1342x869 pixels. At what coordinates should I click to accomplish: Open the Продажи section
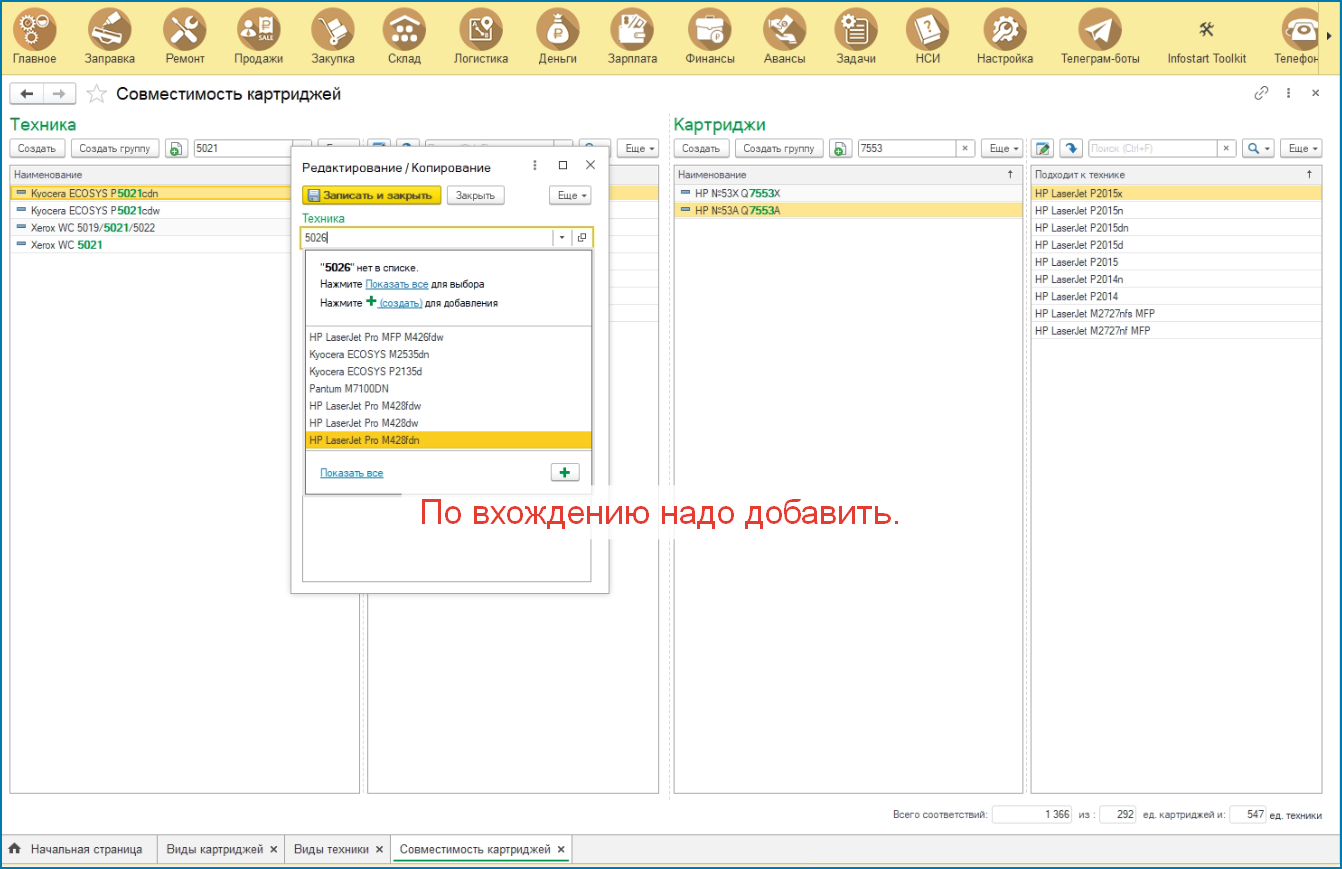coord(259,37)
